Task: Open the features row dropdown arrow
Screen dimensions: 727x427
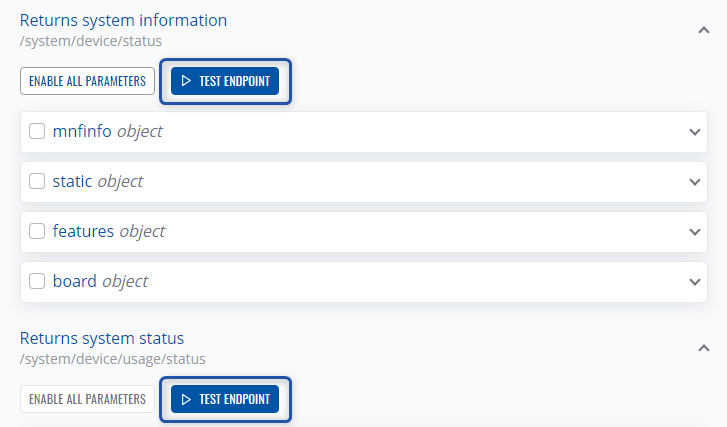Action: click(695, 232)
